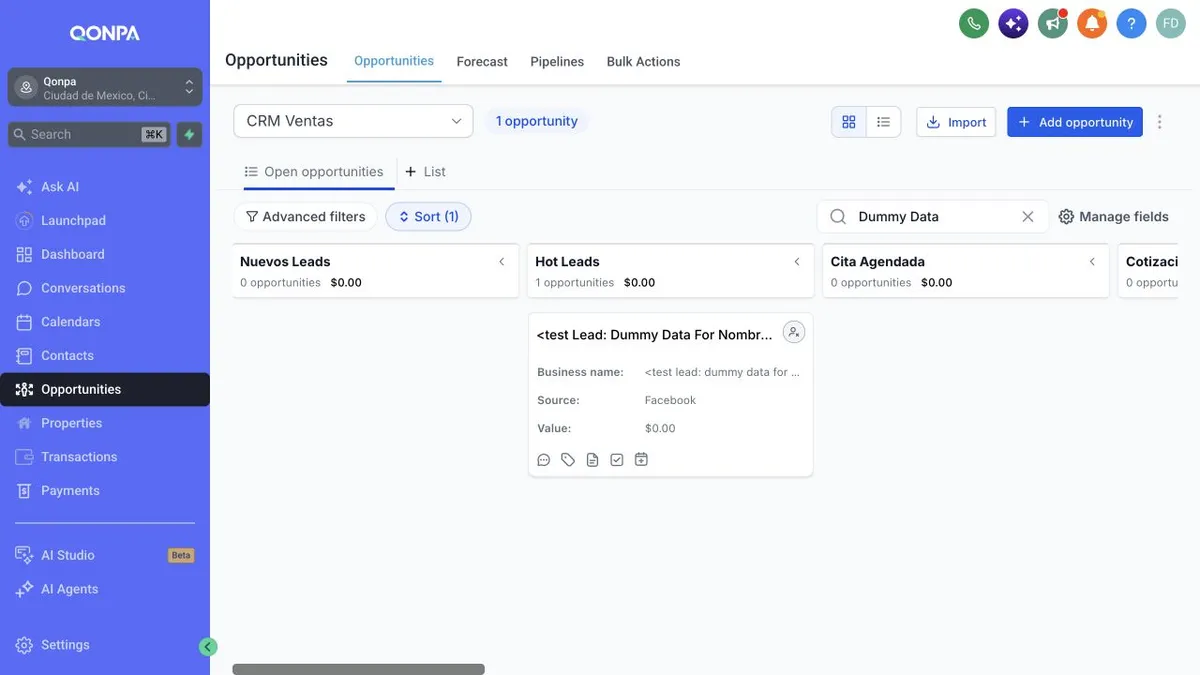
Task: Open the orange notifications bell
Action: coord(1092,23)
